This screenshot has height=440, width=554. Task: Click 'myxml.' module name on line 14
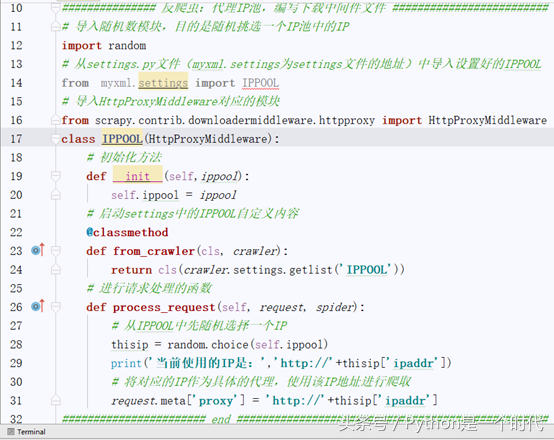[x=118, y=83]
